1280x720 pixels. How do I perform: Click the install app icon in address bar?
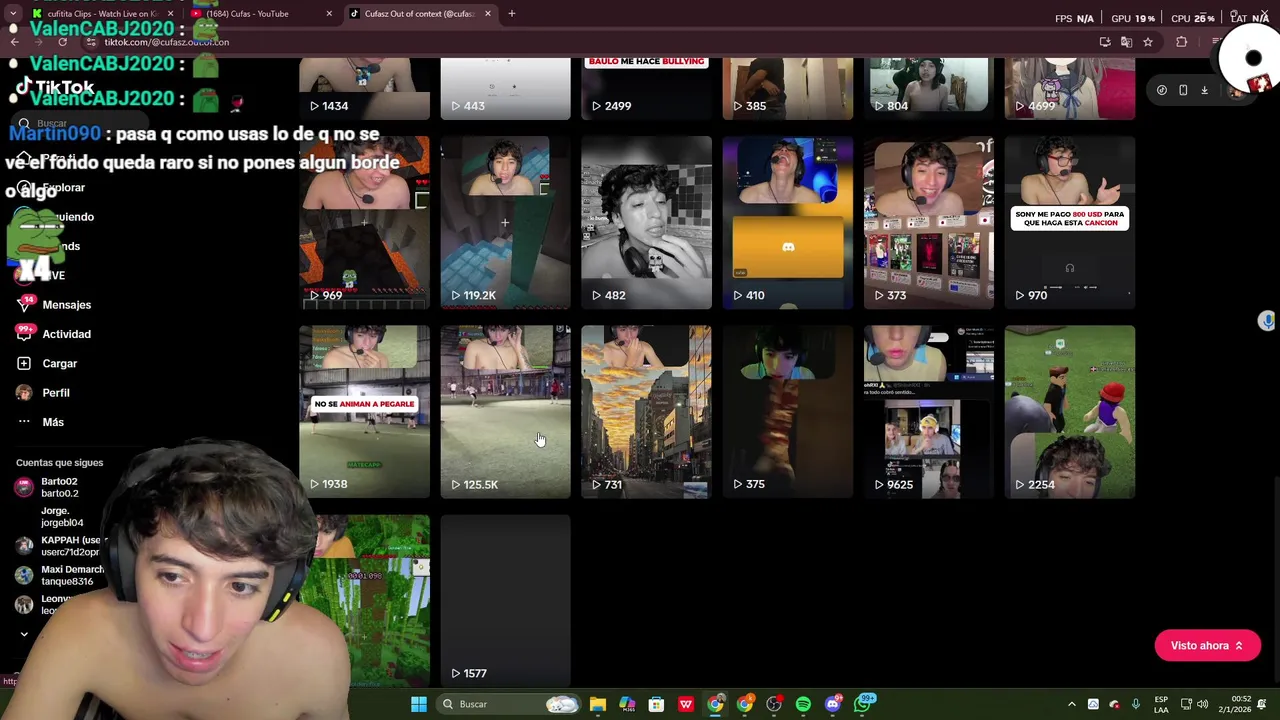pyautogui.click(x=1105, y=42)
